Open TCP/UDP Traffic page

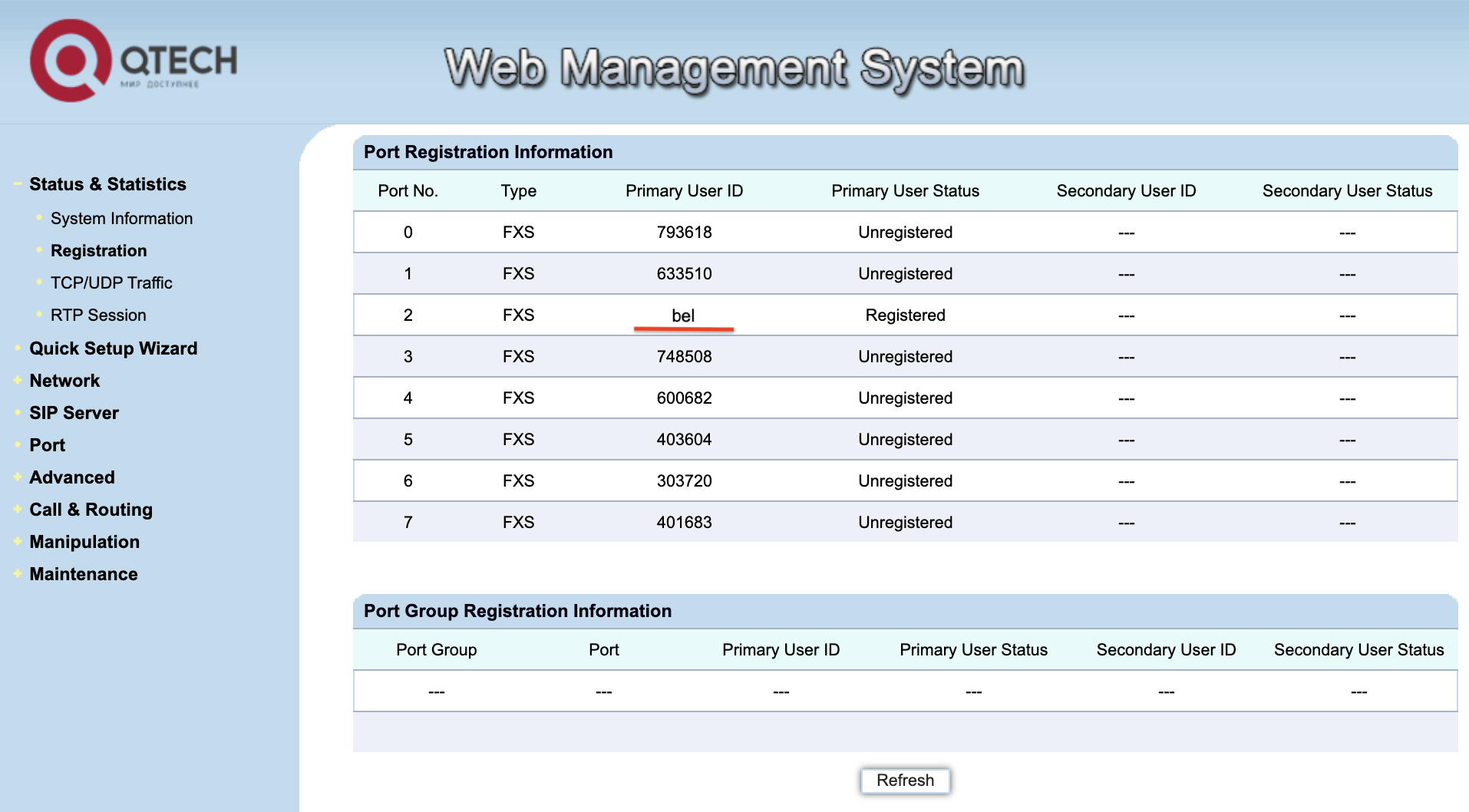tap(111, 283)
